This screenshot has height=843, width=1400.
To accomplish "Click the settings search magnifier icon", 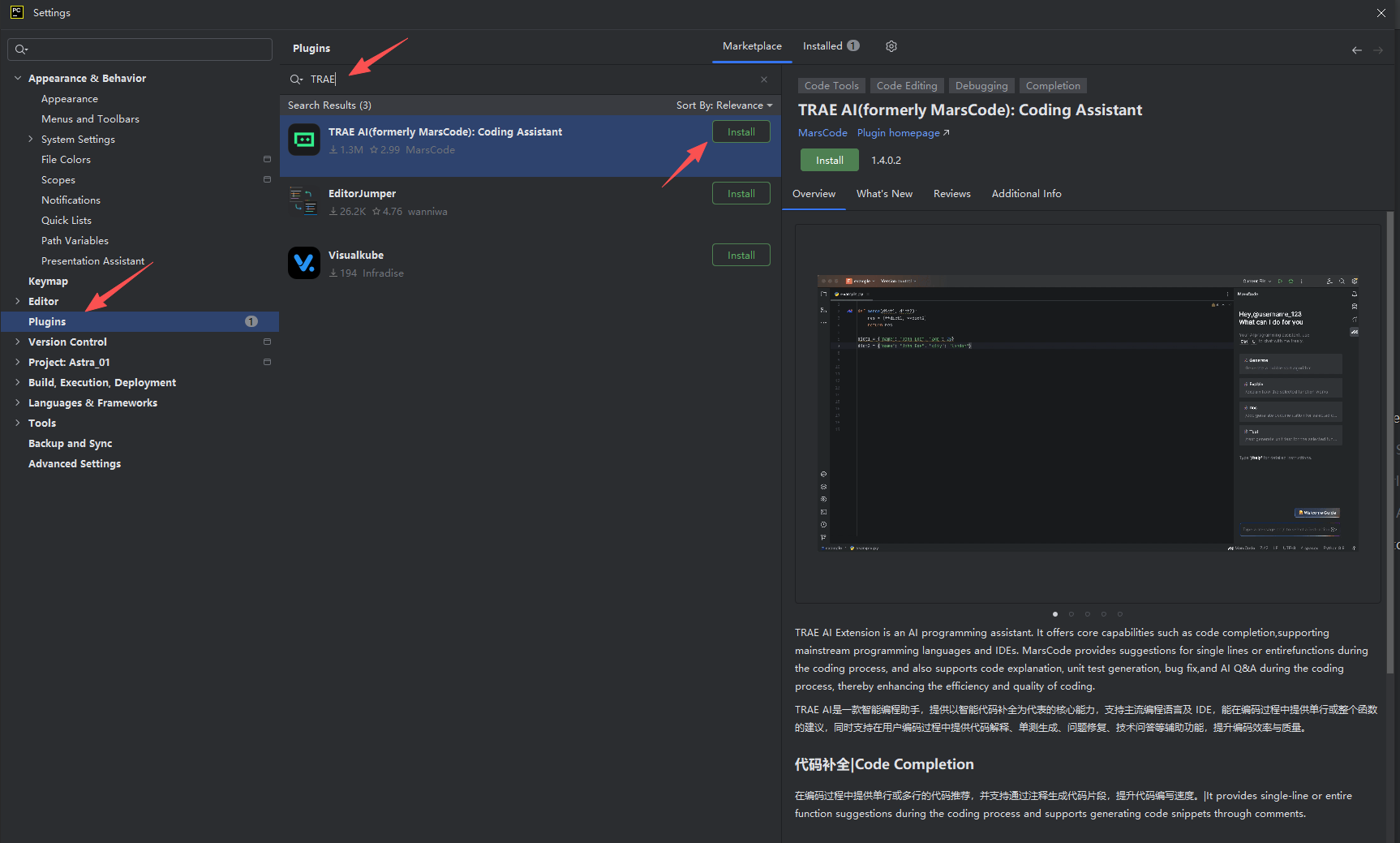I will pyautogui.click(x=22, y=49).
